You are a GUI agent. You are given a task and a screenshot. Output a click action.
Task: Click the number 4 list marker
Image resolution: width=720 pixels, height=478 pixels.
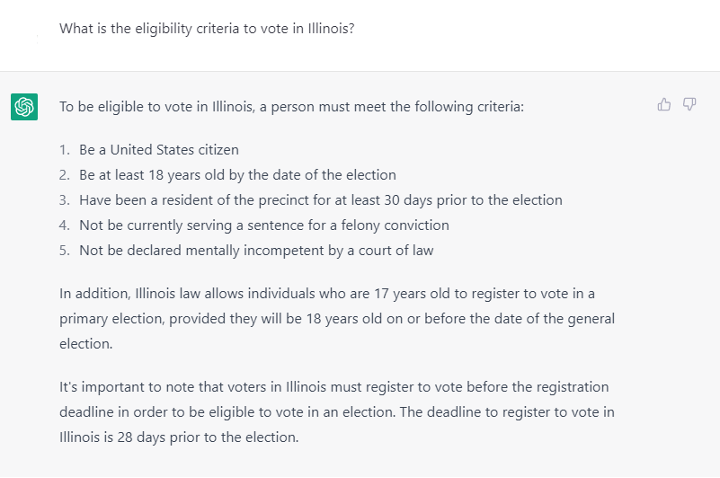click(x=64, y=225)
